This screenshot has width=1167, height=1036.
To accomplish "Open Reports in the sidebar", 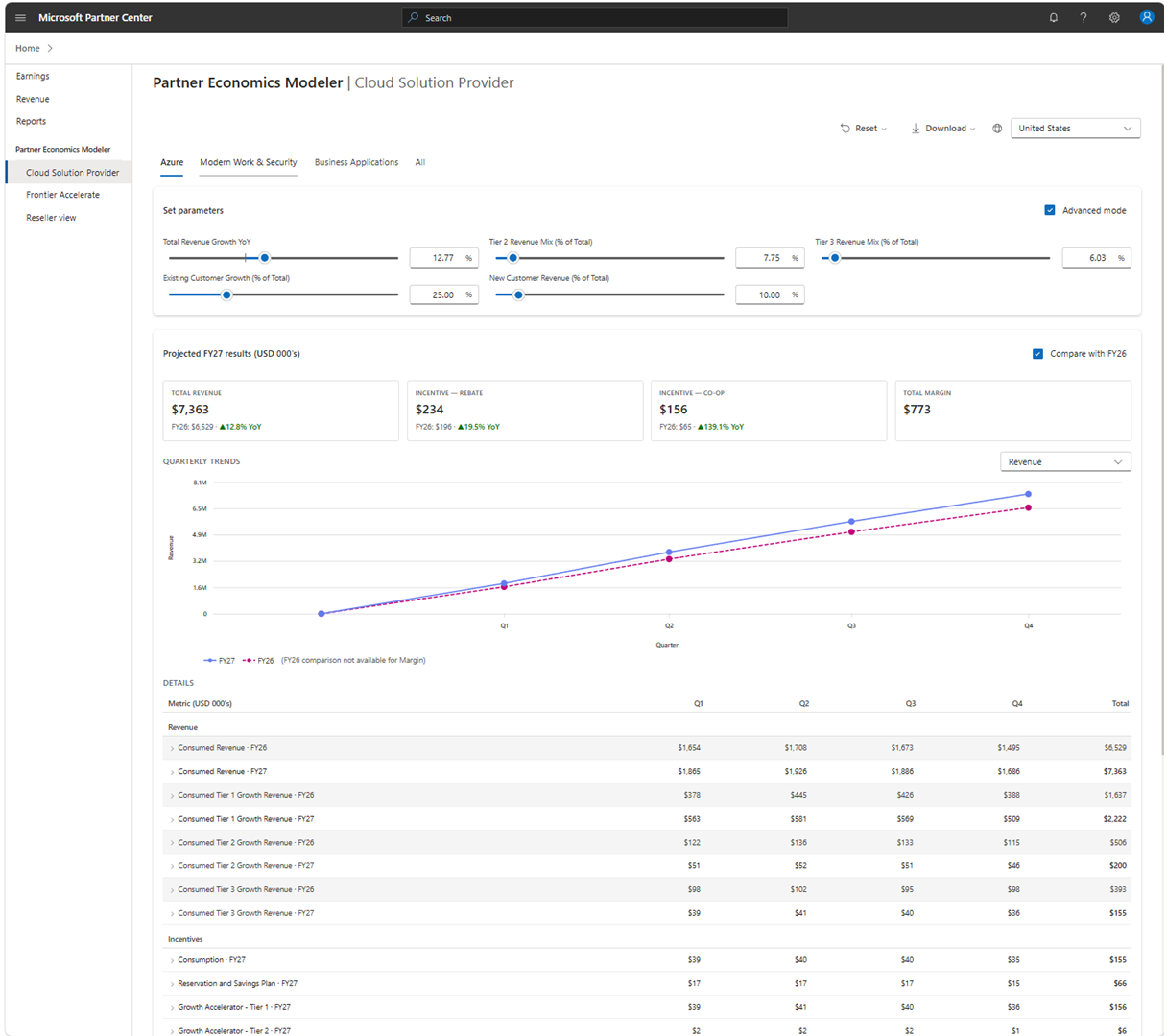I will 31,121.
